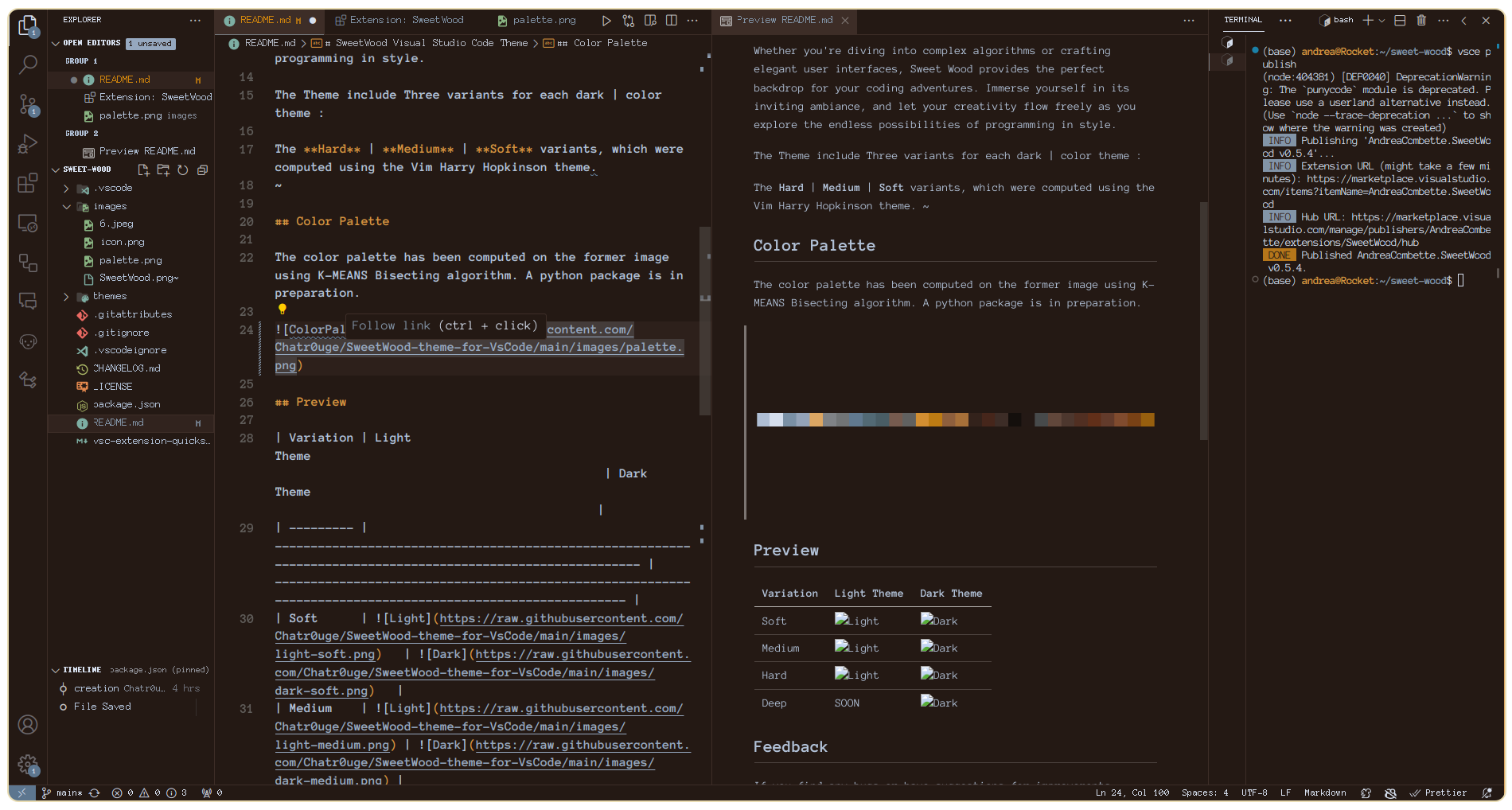
Task: Kill terminal with trash icon
Action: pos(1421,20)
